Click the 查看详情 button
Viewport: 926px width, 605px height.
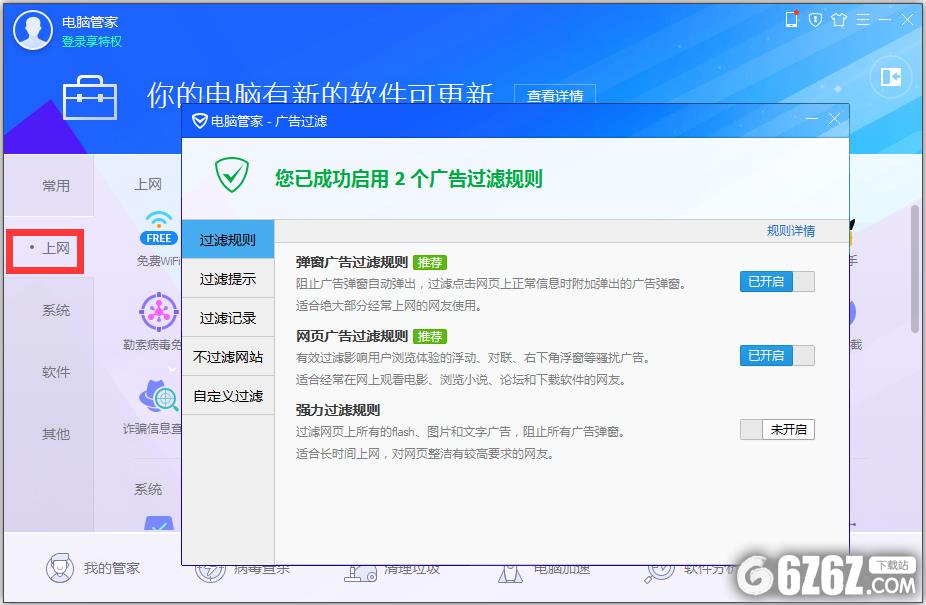click(x=555, y=95)
